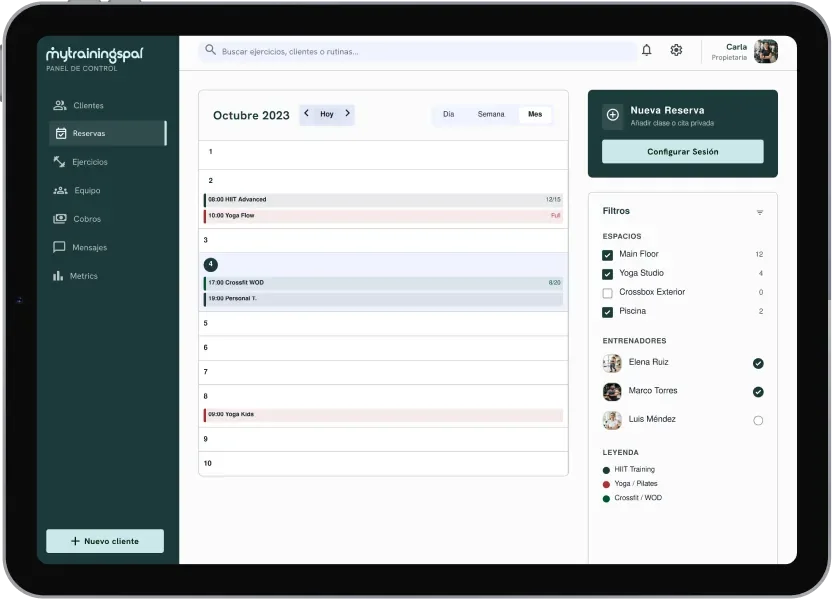This screenshot has height=599, width=832.
Task: Open the Clientes section icon
Action: [x=59, y=105]
